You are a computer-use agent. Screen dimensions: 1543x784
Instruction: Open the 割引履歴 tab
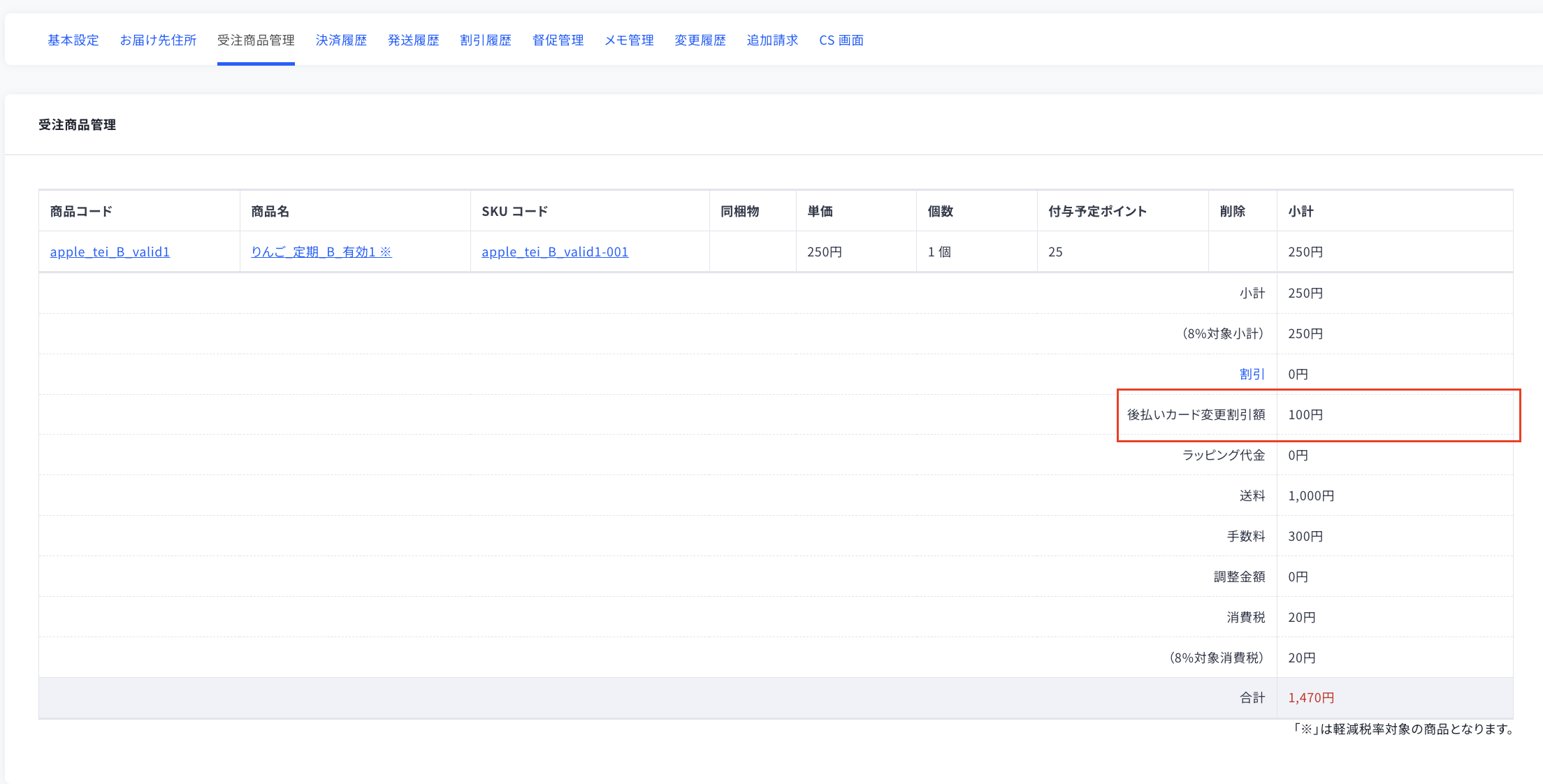click(486, 41)
